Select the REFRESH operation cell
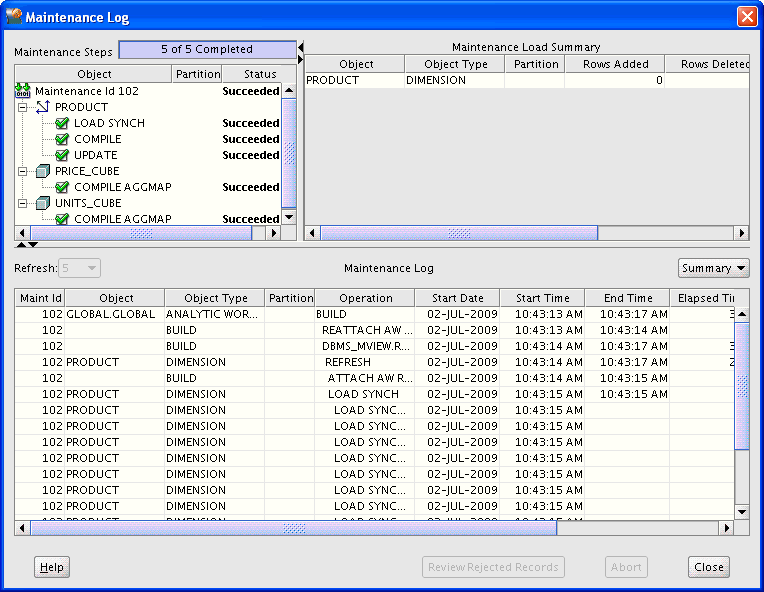Screen dimensions: 764x592 pyautogui.click(x=365, y=363)
